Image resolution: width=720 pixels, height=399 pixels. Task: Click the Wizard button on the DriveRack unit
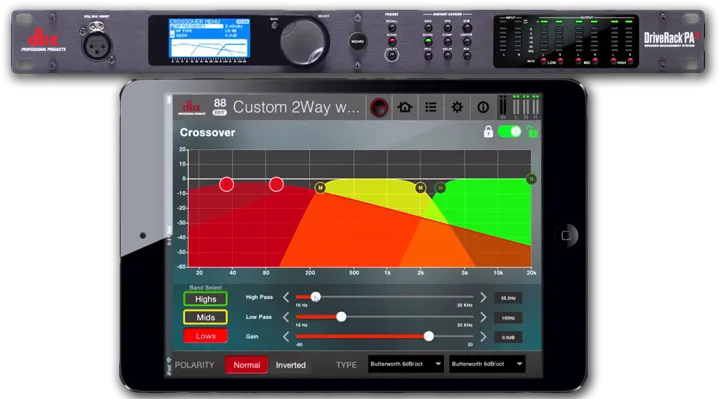click(x=358, y=41)
